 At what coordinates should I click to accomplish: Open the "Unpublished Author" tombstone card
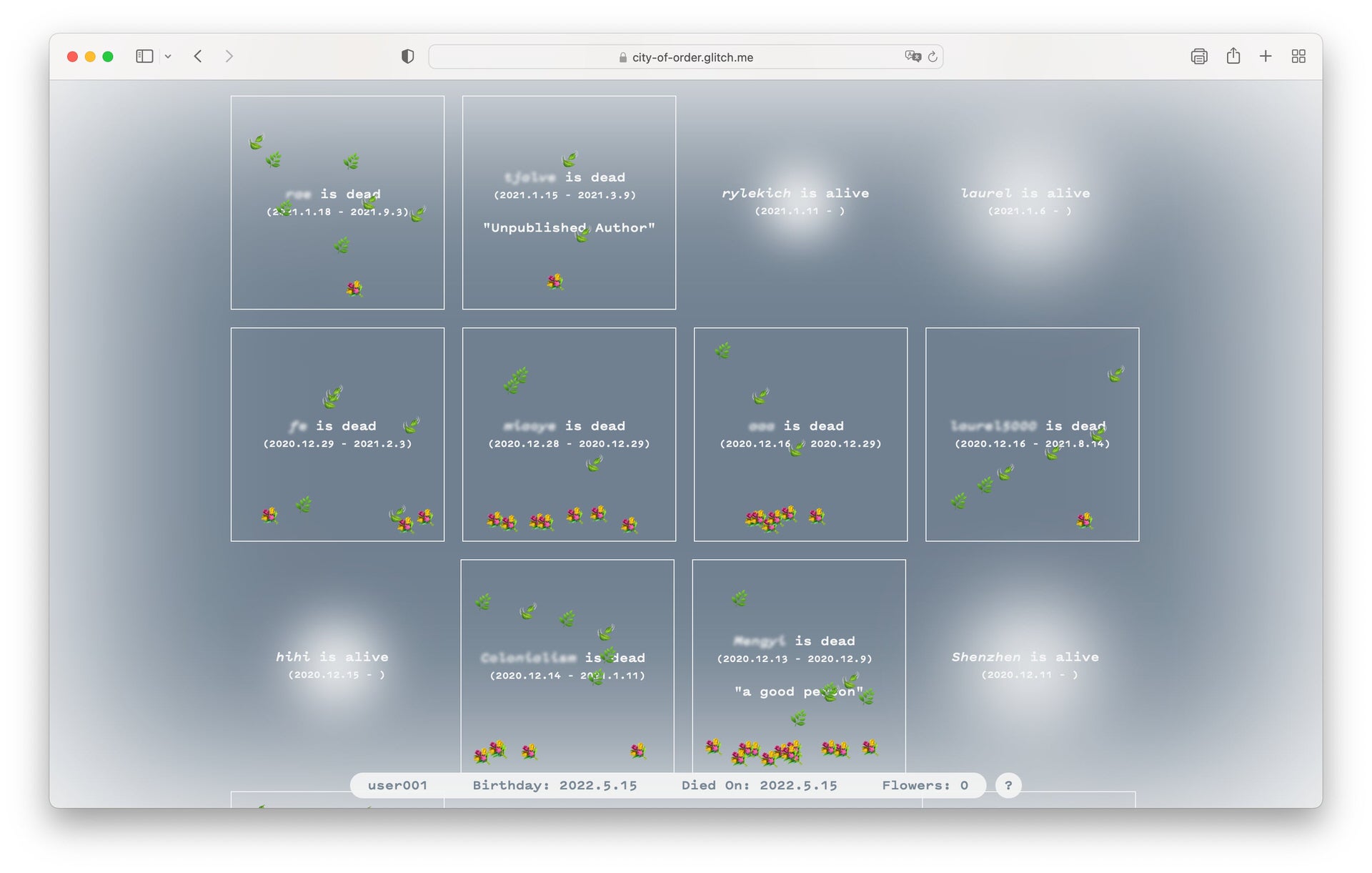pyautogui.click(x=569, y=202)
